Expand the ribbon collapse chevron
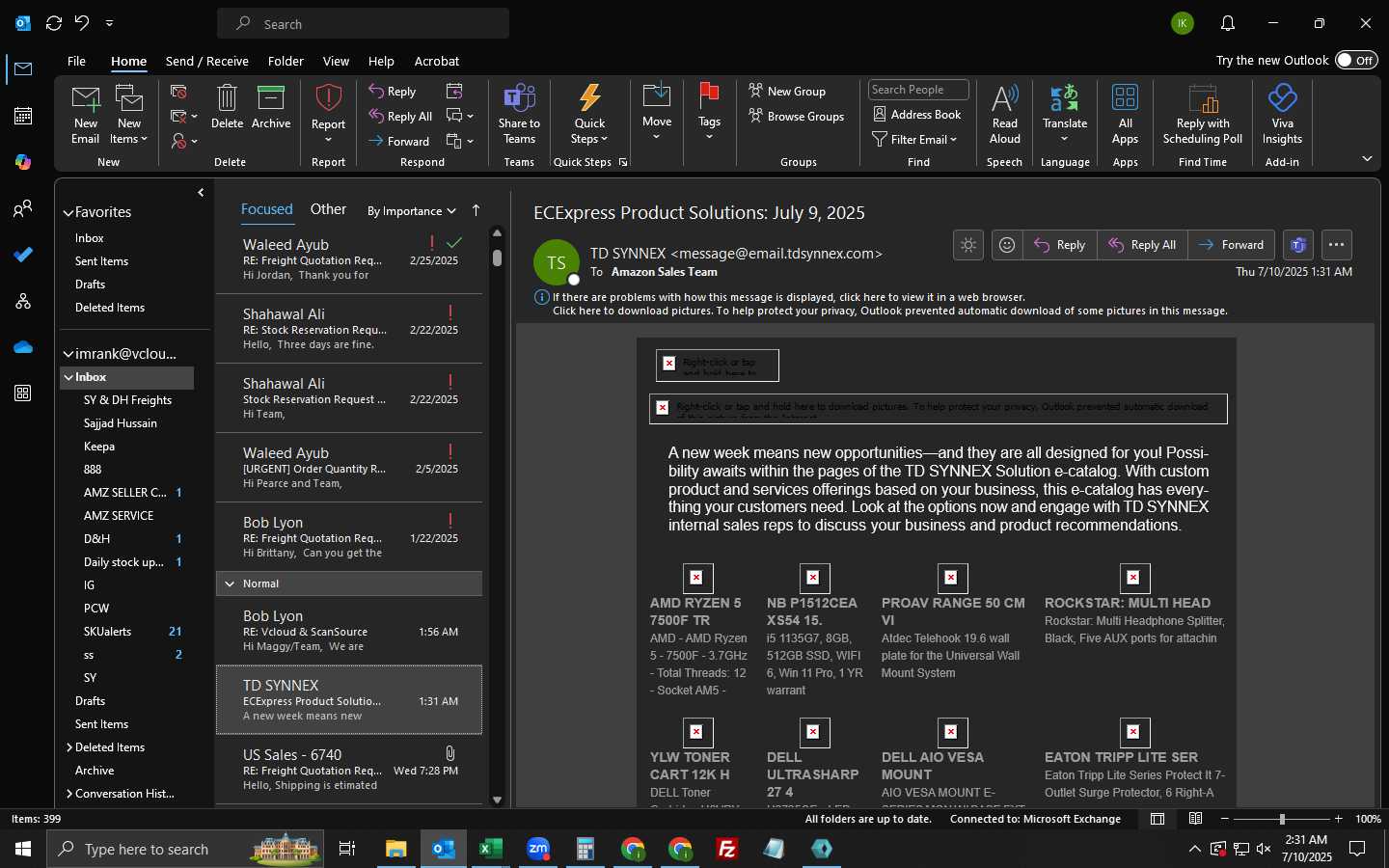 point(1367,159)
